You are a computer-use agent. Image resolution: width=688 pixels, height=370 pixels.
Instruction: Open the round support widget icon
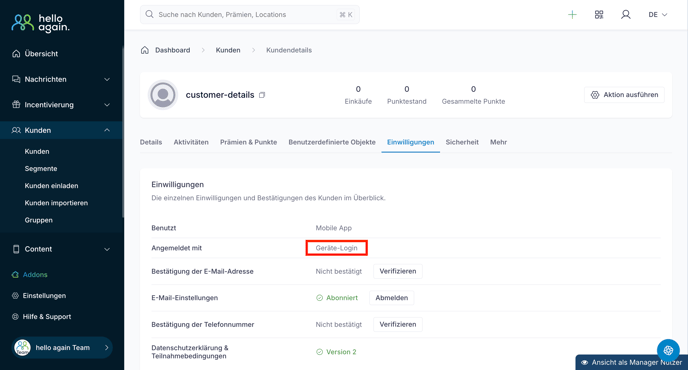point(668,350)
